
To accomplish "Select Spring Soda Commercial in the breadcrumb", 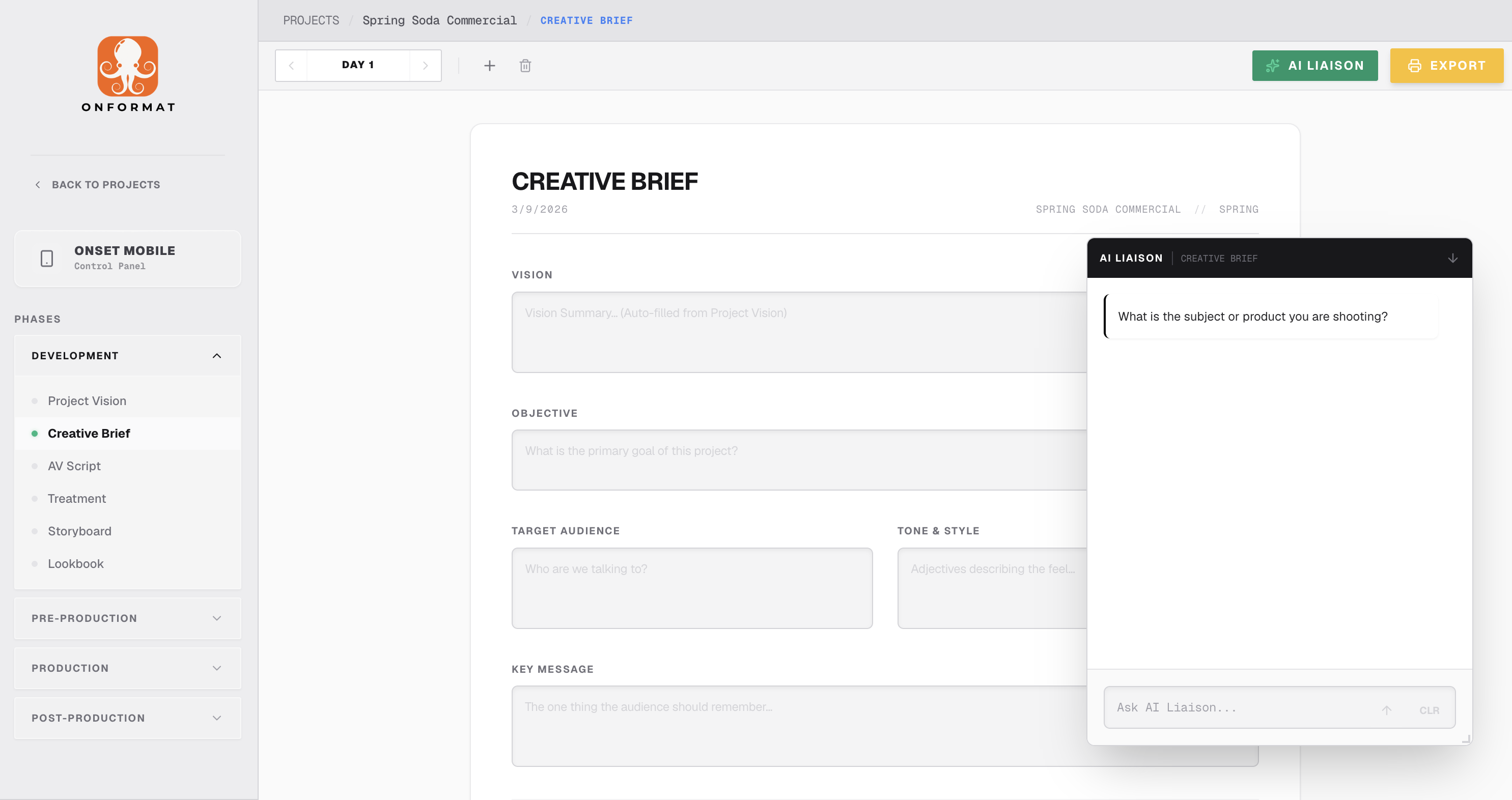I will pos(440,19).
